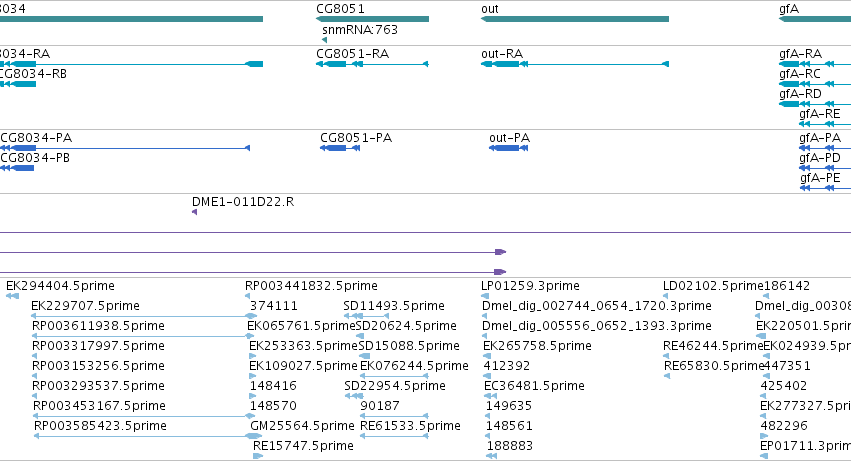Click the EK253363.5prime EST label

303,346
